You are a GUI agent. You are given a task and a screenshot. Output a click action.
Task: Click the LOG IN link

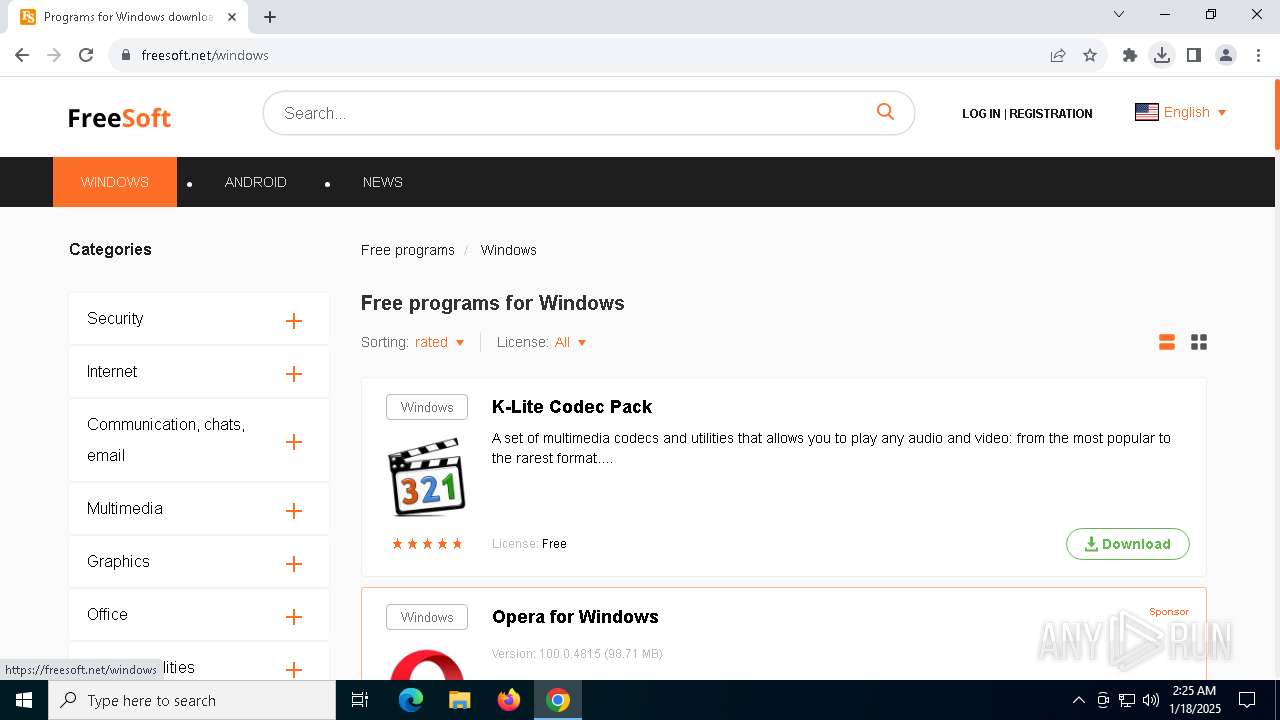981,114
